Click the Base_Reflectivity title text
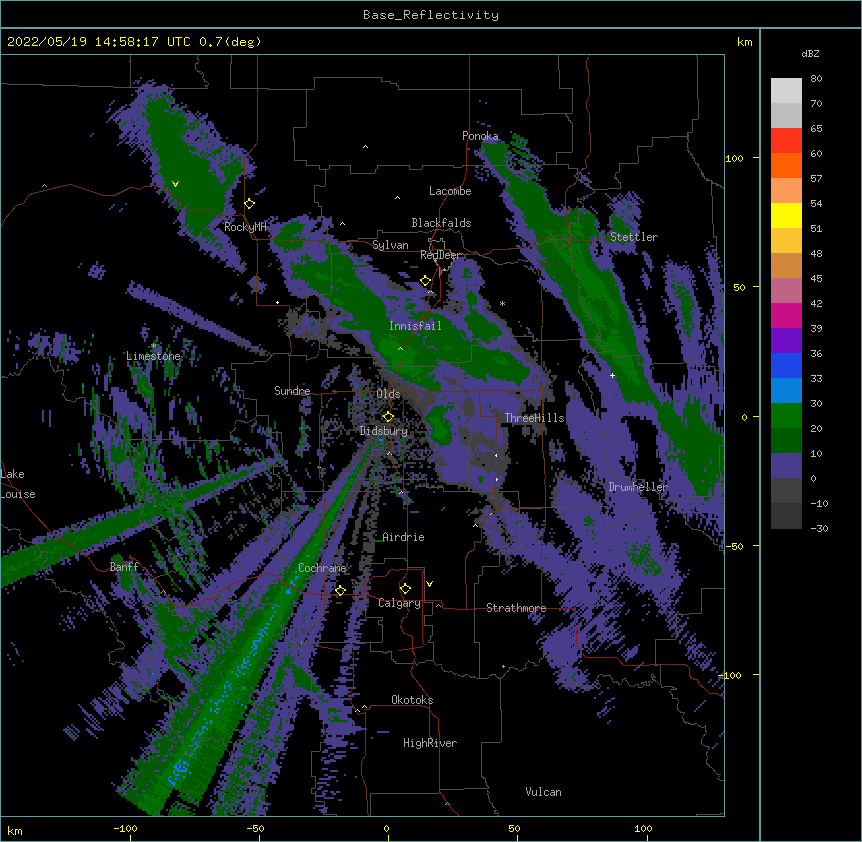 tap(431, 15)
